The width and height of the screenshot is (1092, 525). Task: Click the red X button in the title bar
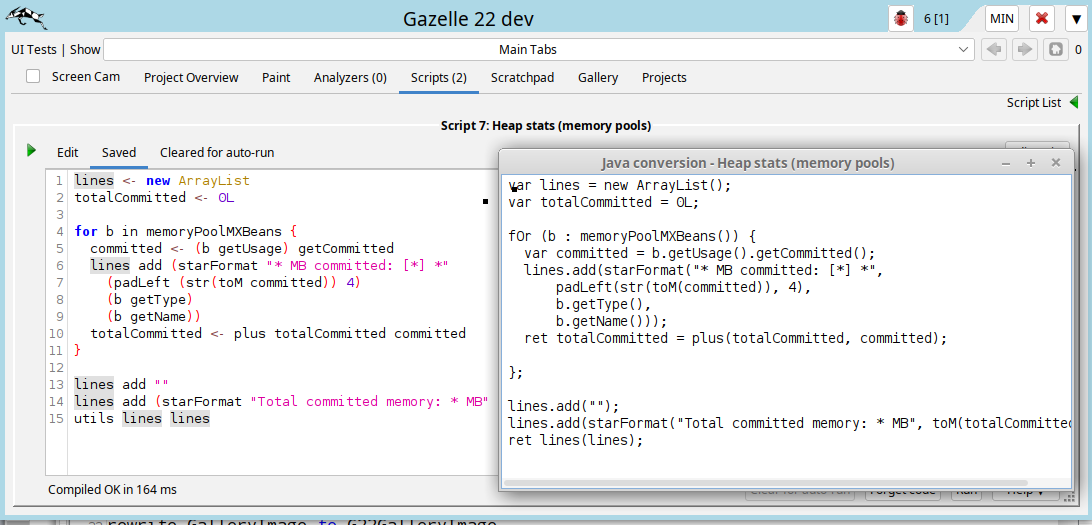1042,19
